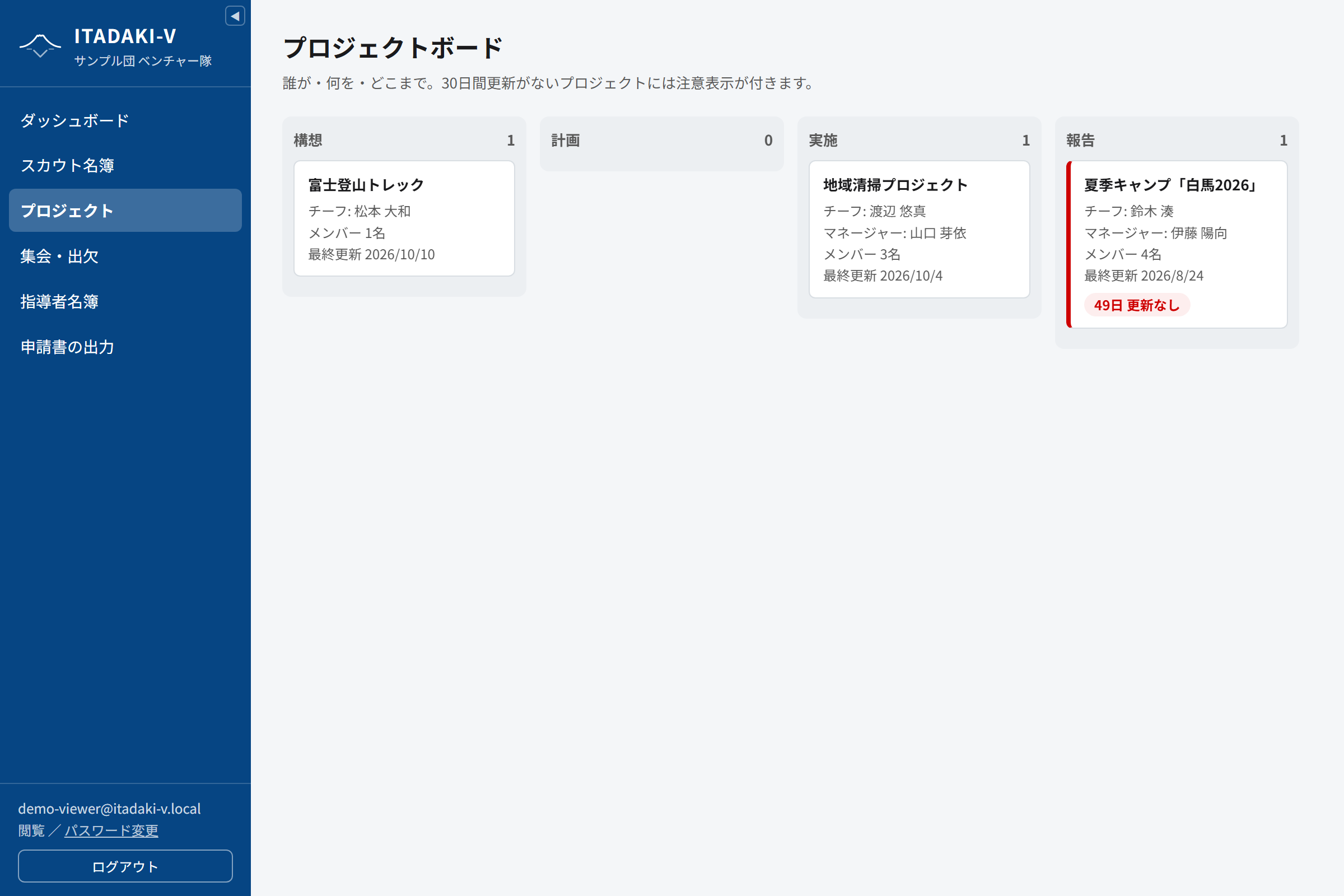
Task: Click チーフ: 松本 大和 text
Action: coord(360,212)
